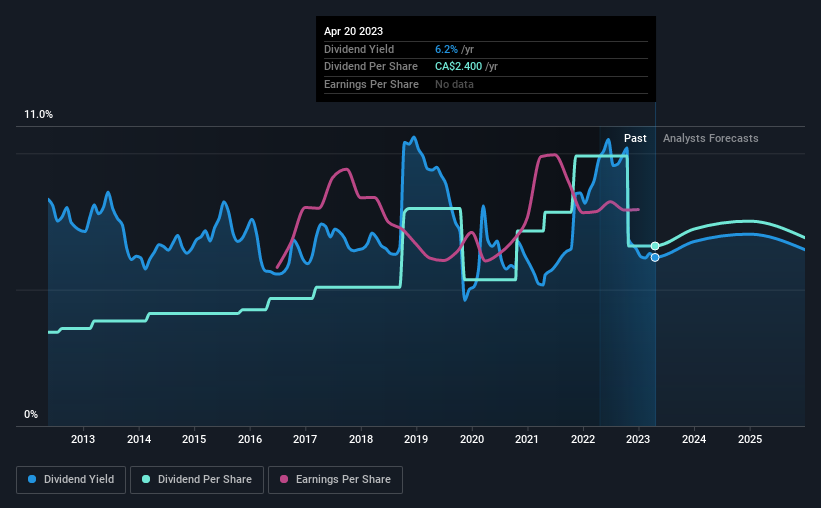Select the teal dividend per share data marker

pyautogui.click(x=655, y=246)
